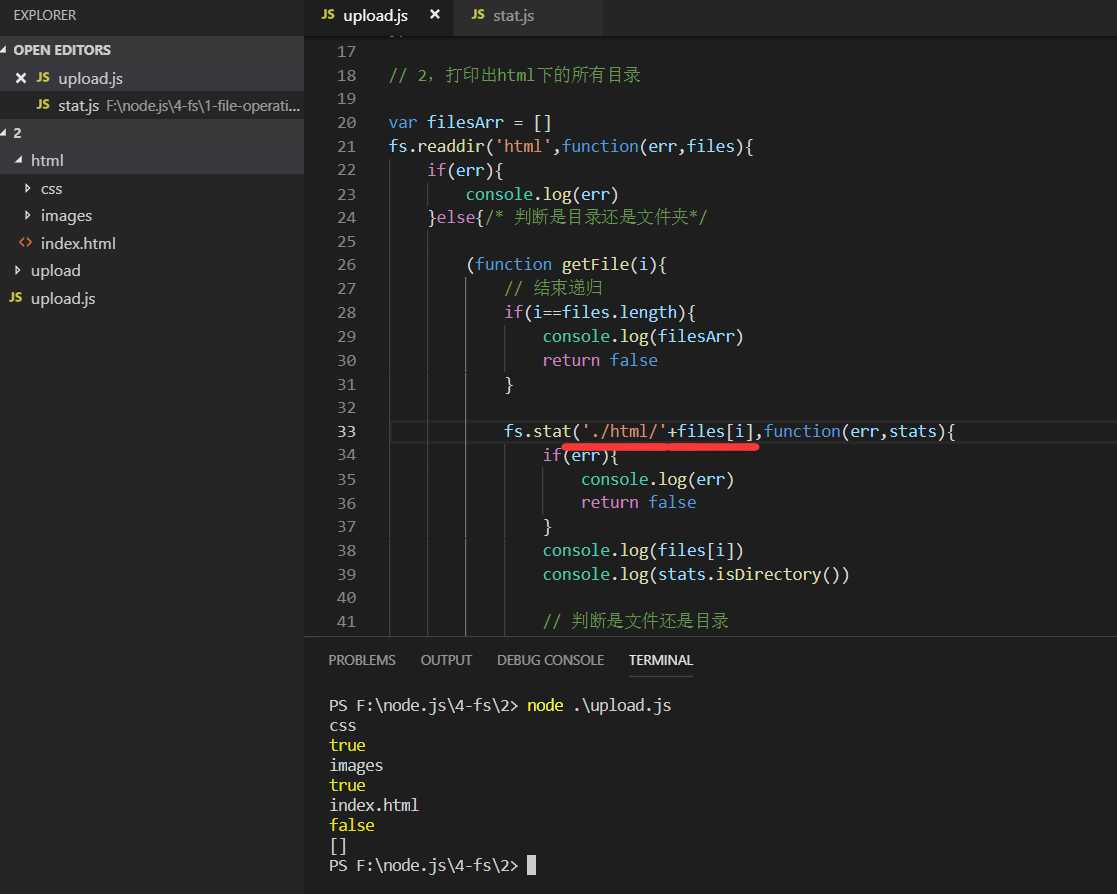This screenshot has height=894, width=1117.
Task: Click the index.html file type icon
Action: click(26, 243)
